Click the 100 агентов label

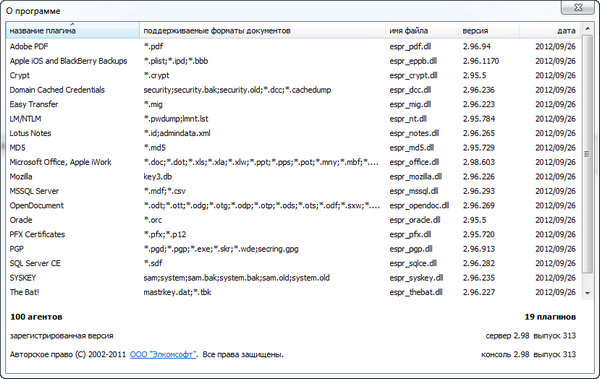point(36,317)
